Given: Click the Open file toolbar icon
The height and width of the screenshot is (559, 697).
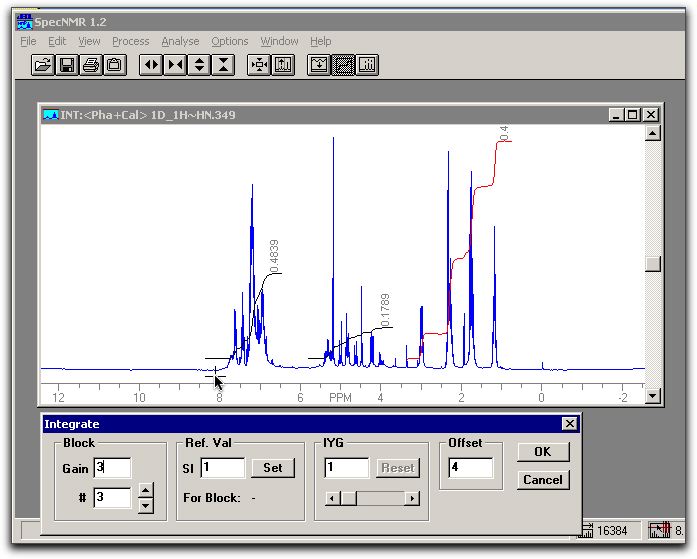Looking at the screenshot, I should pos(43,65).
